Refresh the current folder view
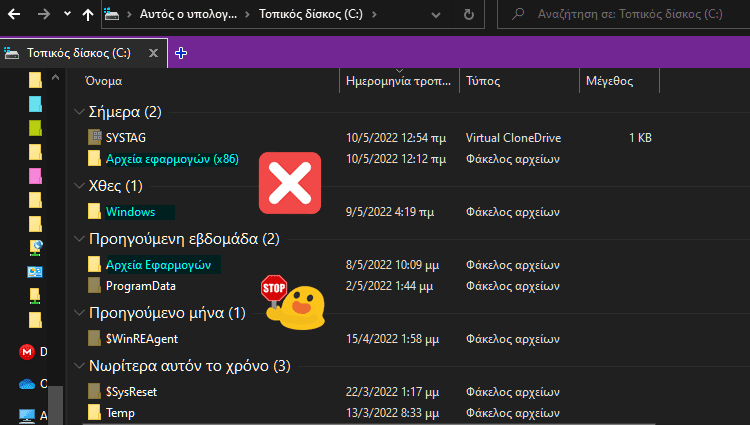The image size is (750, 425). coord(469,14)
